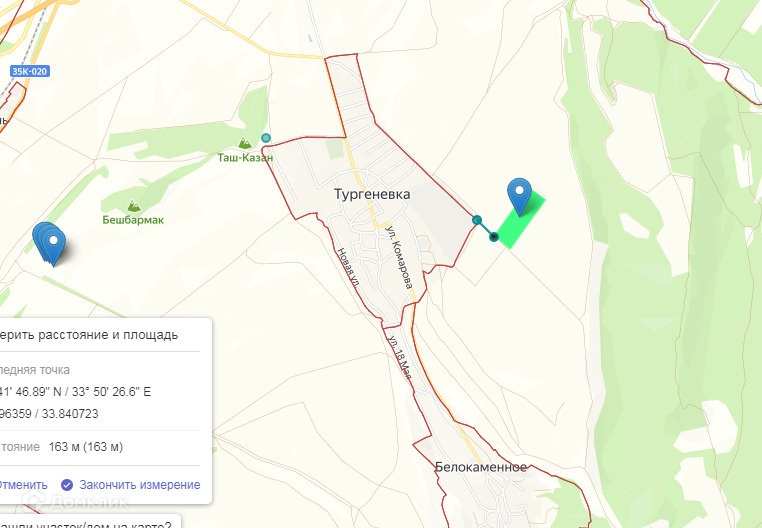Image resolution: width=762 pixels, height=528 pixels.
Task: Click the Таш-Казан mountain icon
Action: pyautogui.click(x=245, y=143)
